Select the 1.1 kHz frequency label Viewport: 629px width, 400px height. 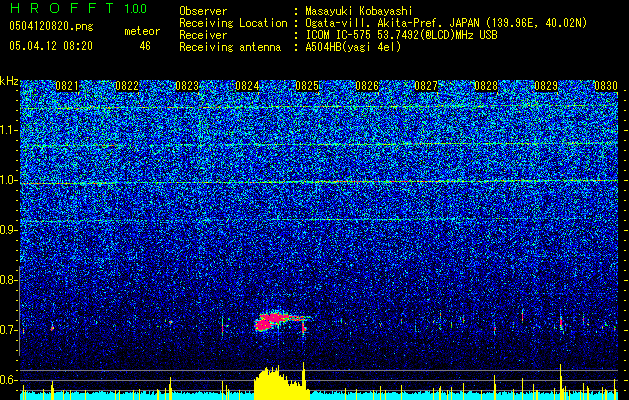click(x=8, y=130)
